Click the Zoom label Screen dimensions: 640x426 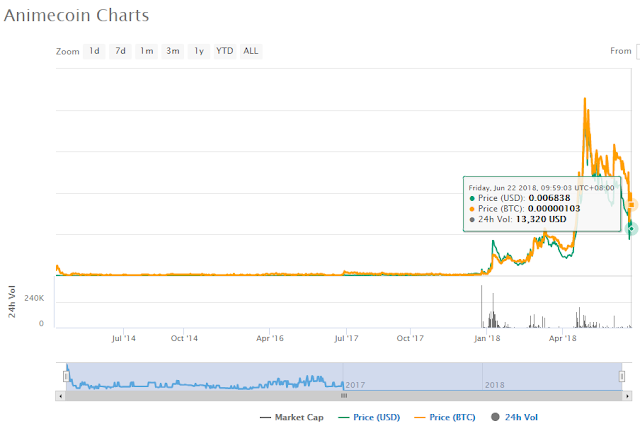(x=68, y=51)
